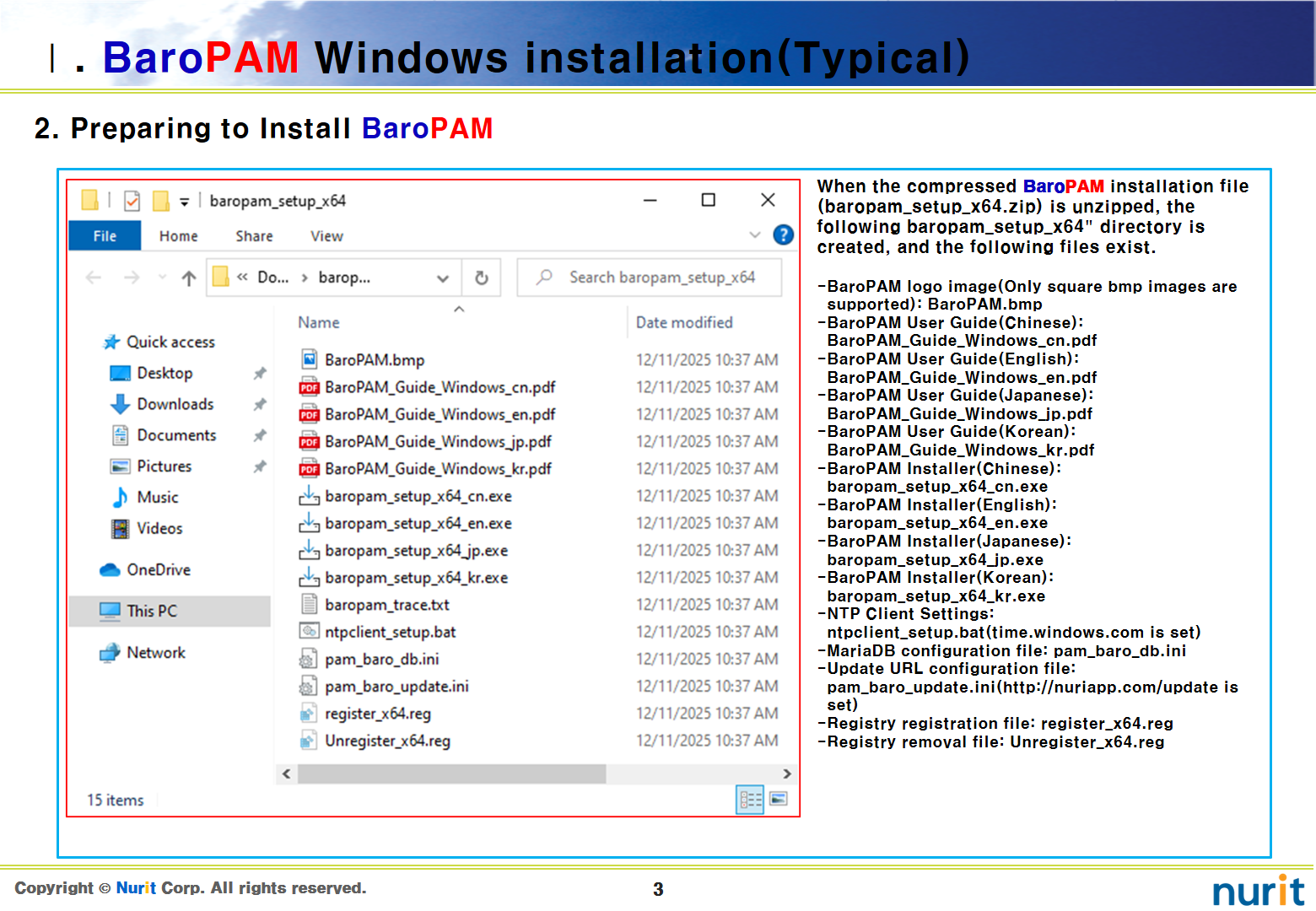Click the text file icon of baropam_trace.txt
Screen dimensions: 1316x911
click(309, 604)
